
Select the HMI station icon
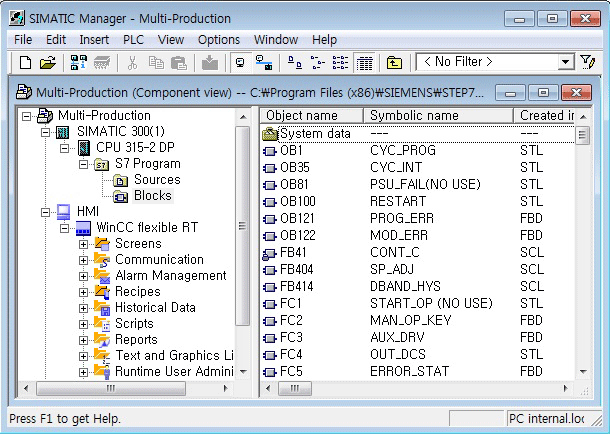coord(63,212)
